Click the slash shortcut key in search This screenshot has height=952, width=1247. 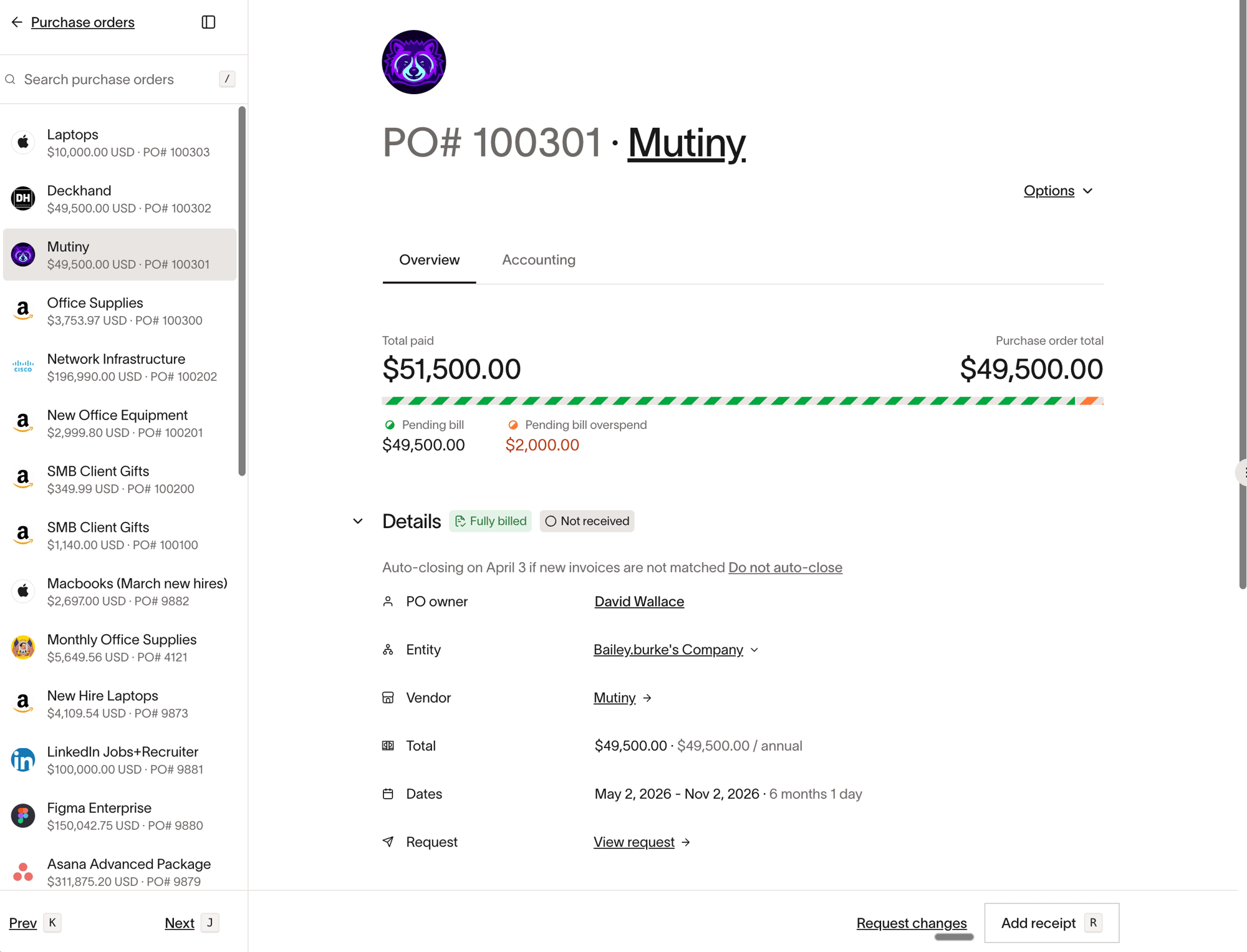pyautogui.click(x=227, y=79)
